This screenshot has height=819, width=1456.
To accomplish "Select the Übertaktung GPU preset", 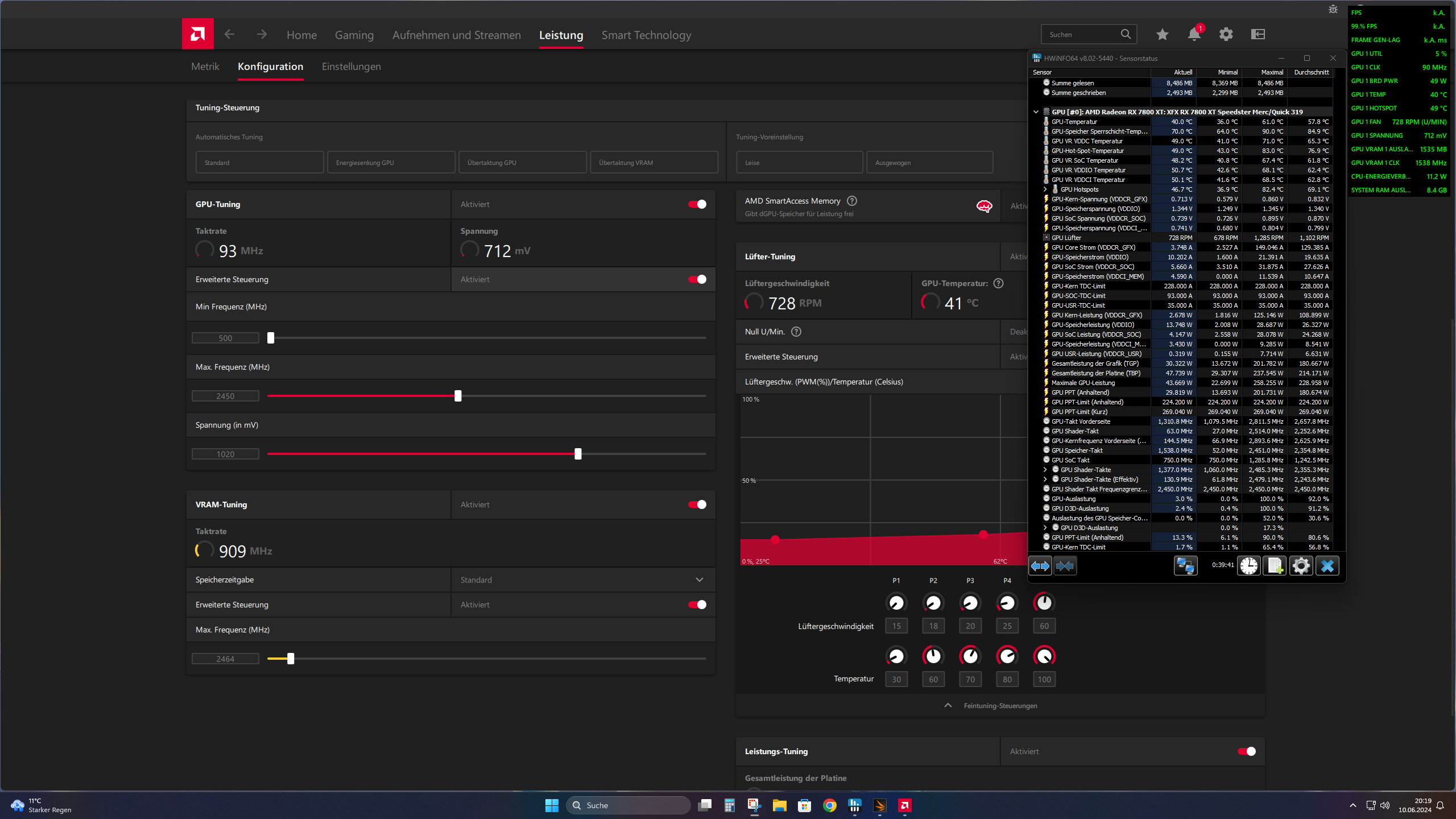I will click(x=522, y=163).
